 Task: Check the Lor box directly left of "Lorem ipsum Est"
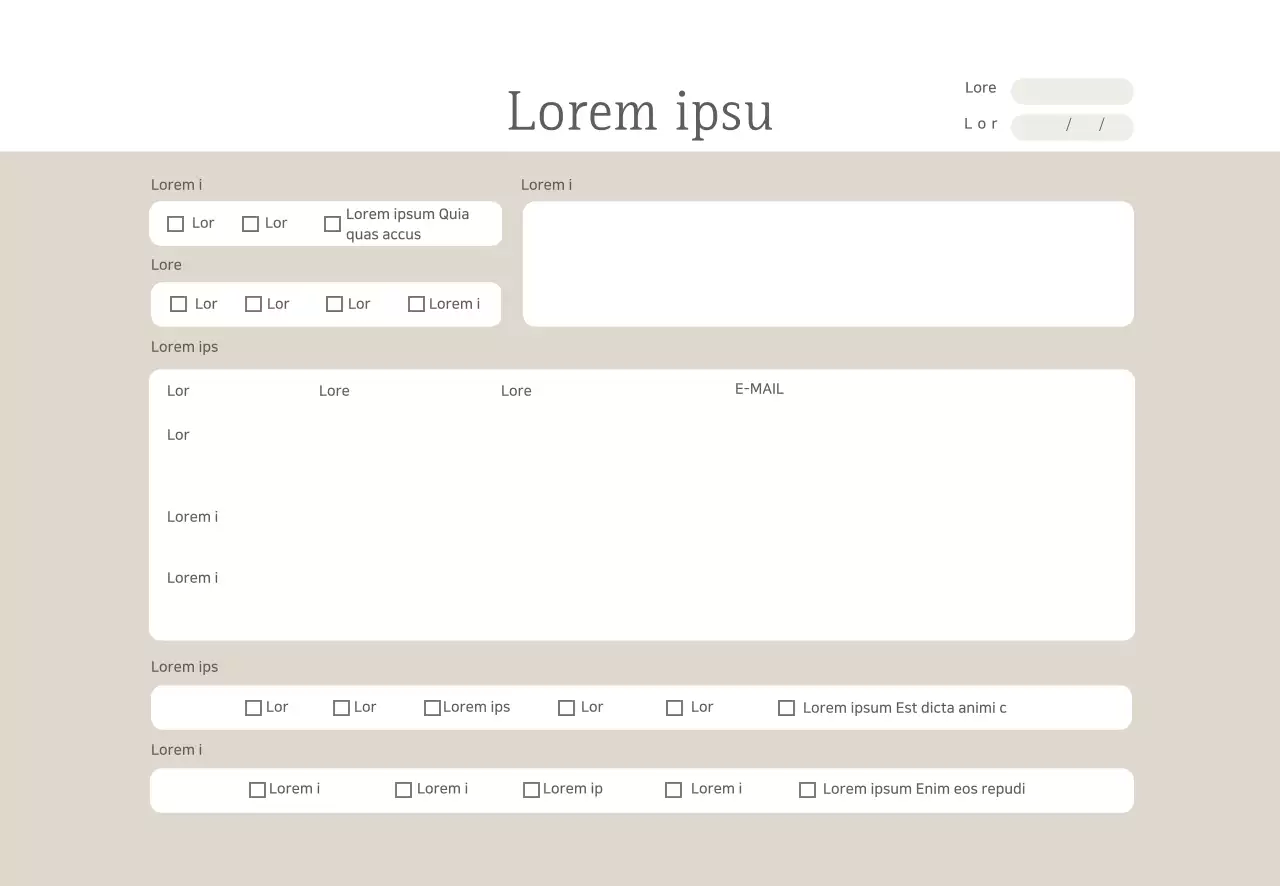pos(675,708)
